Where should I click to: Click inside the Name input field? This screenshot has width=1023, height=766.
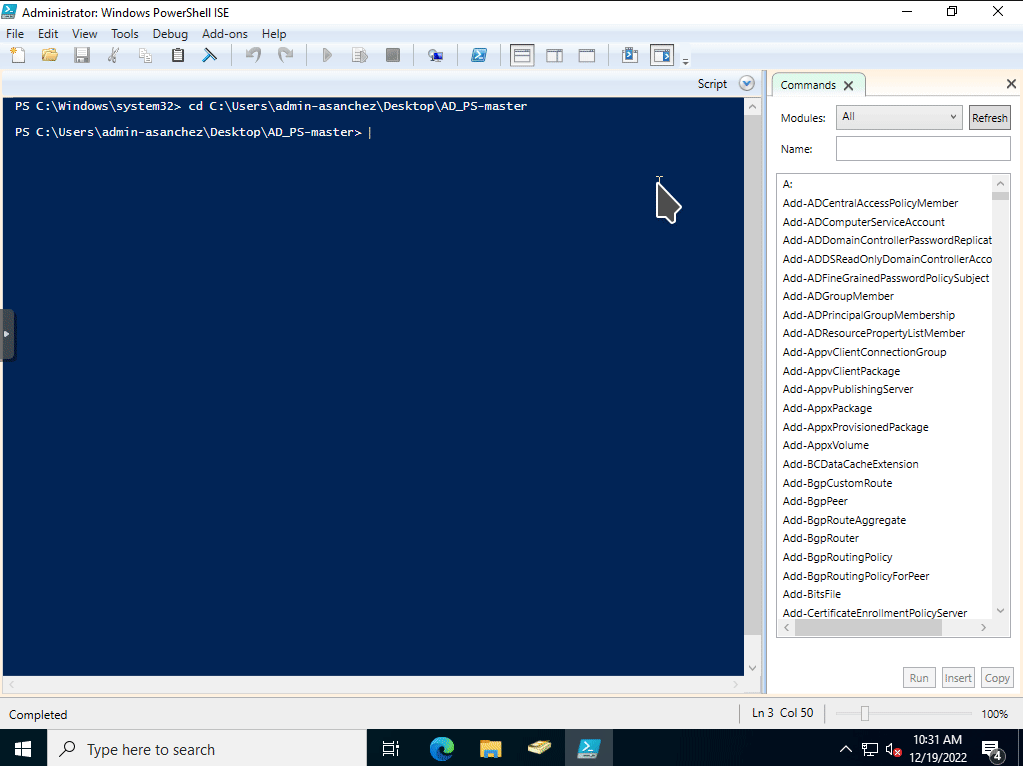[921, 148]
